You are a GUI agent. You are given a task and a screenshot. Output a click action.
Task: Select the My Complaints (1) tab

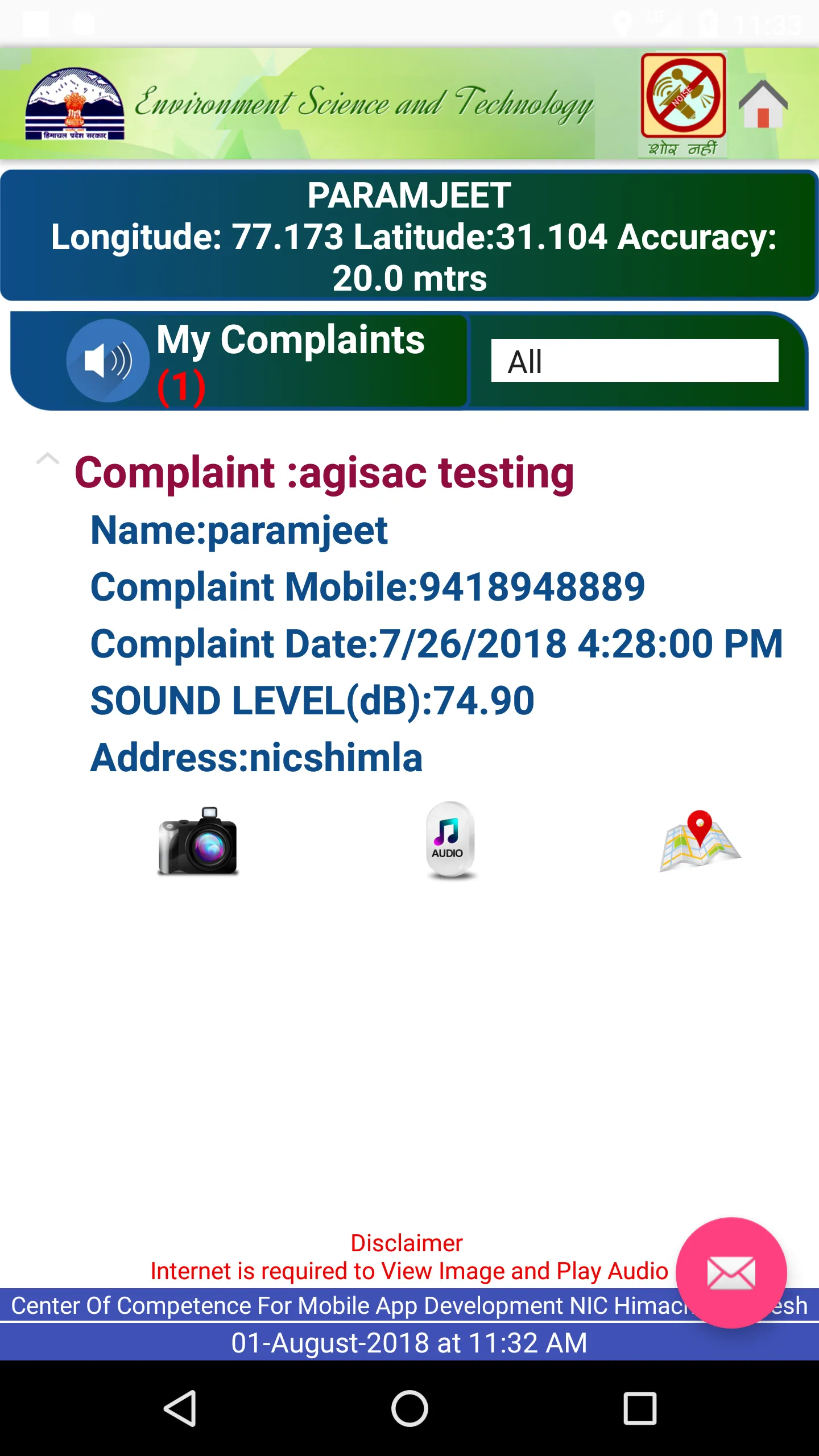239,361
